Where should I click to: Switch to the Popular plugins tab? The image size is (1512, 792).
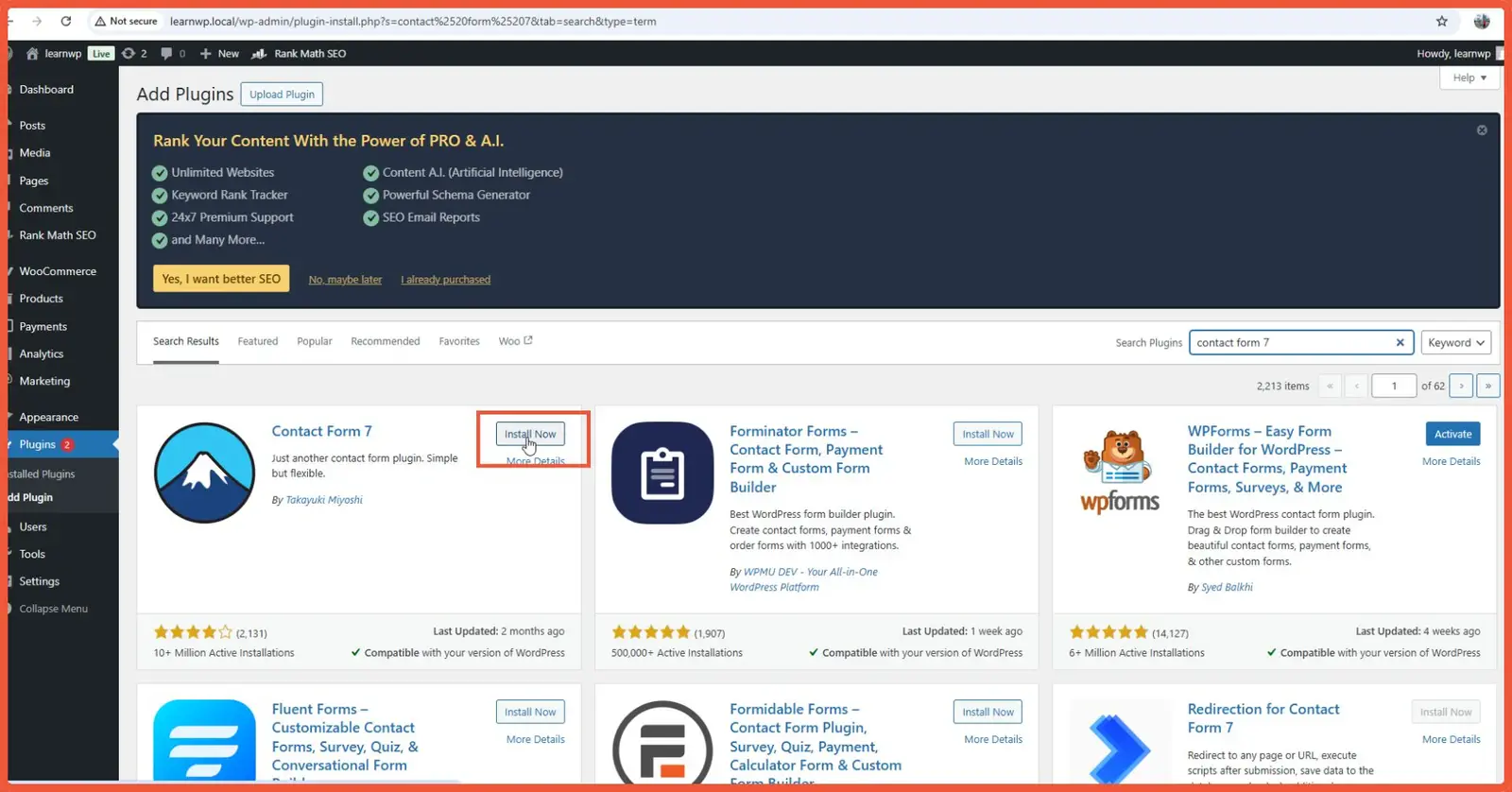(314, 341)
